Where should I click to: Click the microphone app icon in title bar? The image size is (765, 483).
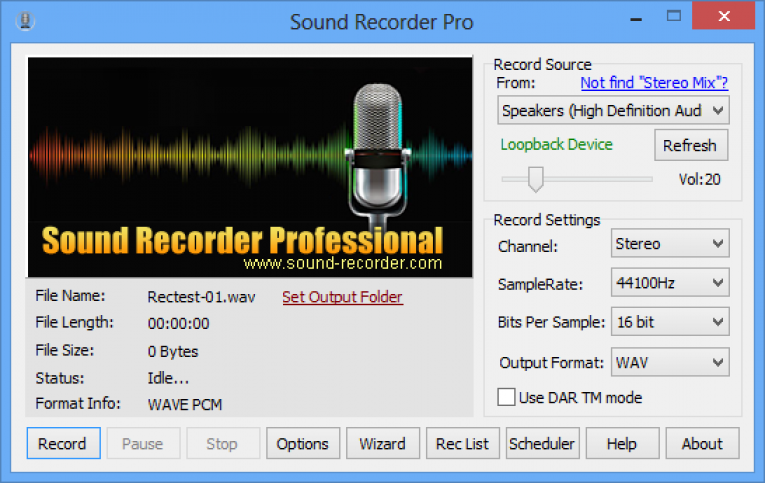click(25, 21)
